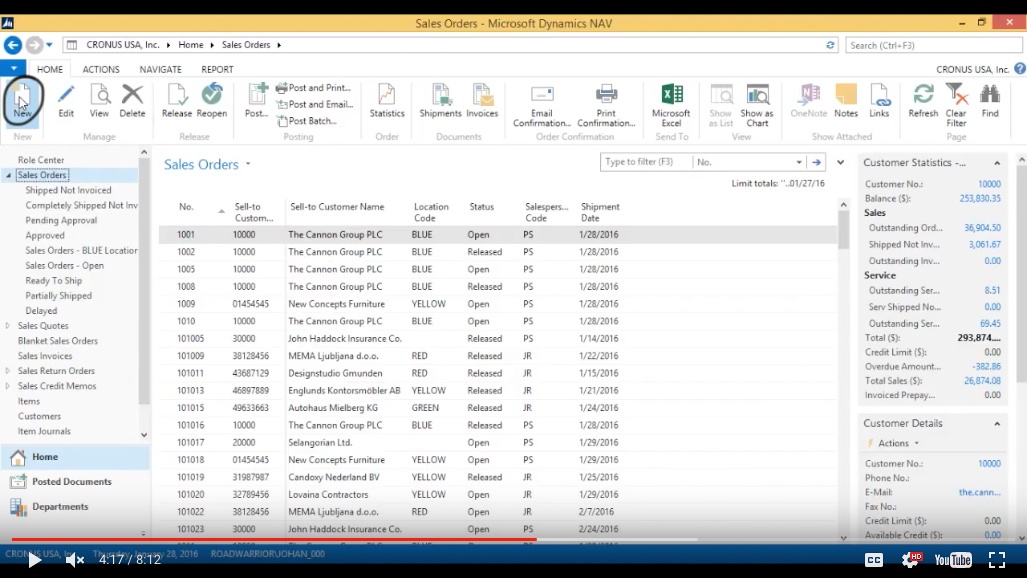Open Outstanding Orders 36,904.50 link
Image resolution: width=1027 pixels, height=578 pixels.
pos(982,228)
